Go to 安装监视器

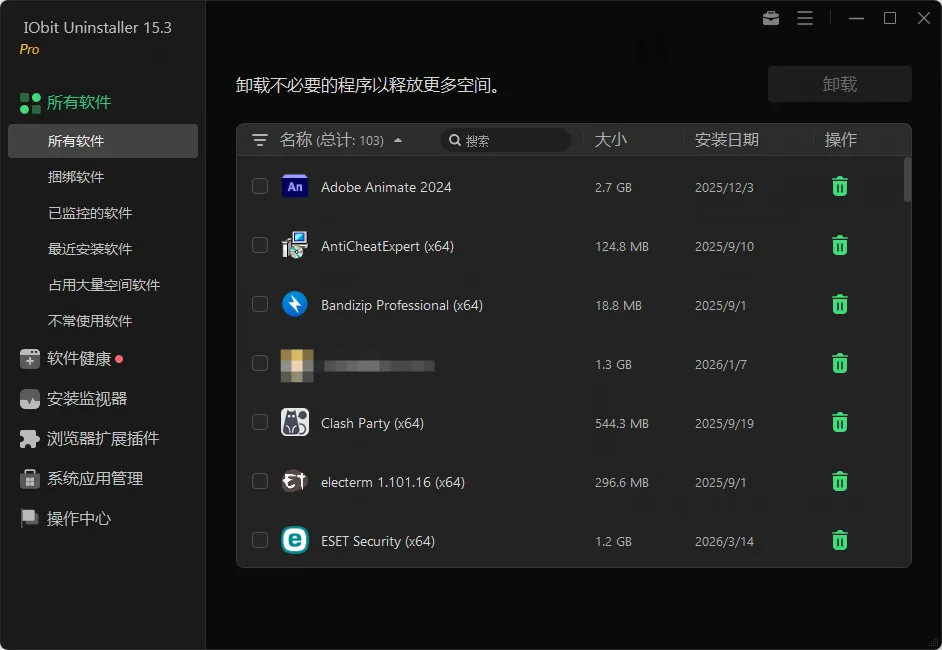click(x=87, y=399)
